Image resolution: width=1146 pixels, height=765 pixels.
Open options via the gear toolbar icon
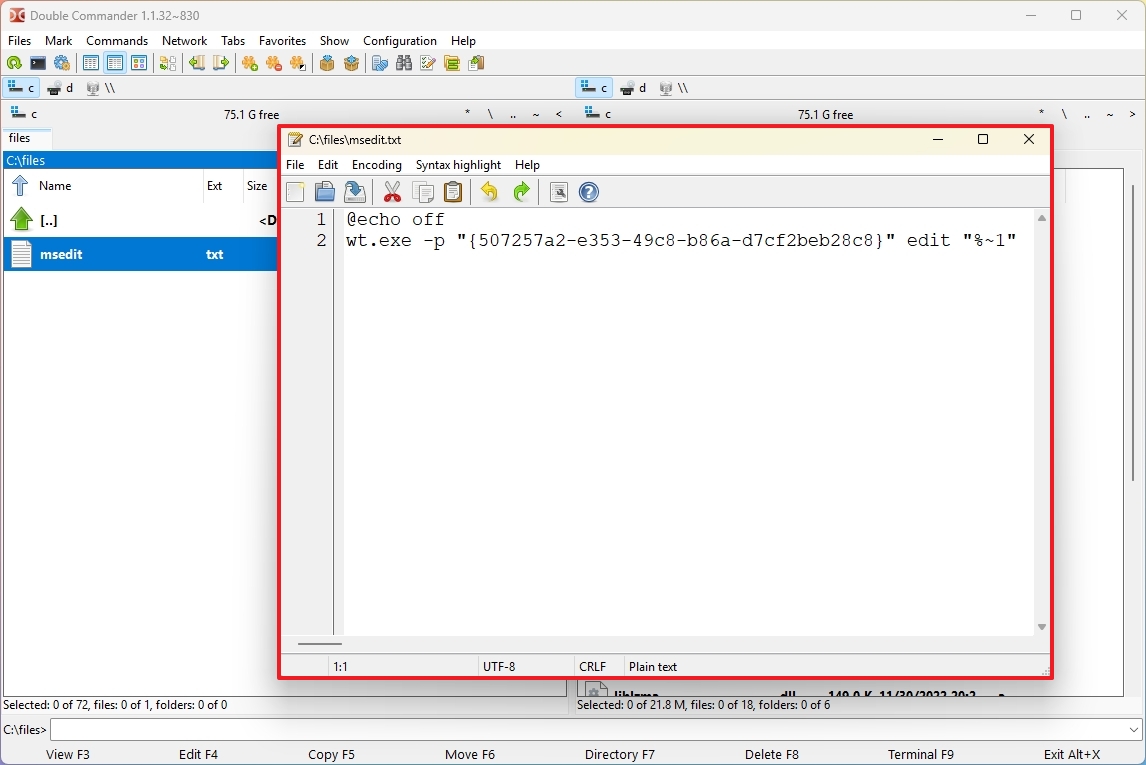coord(62,63)
